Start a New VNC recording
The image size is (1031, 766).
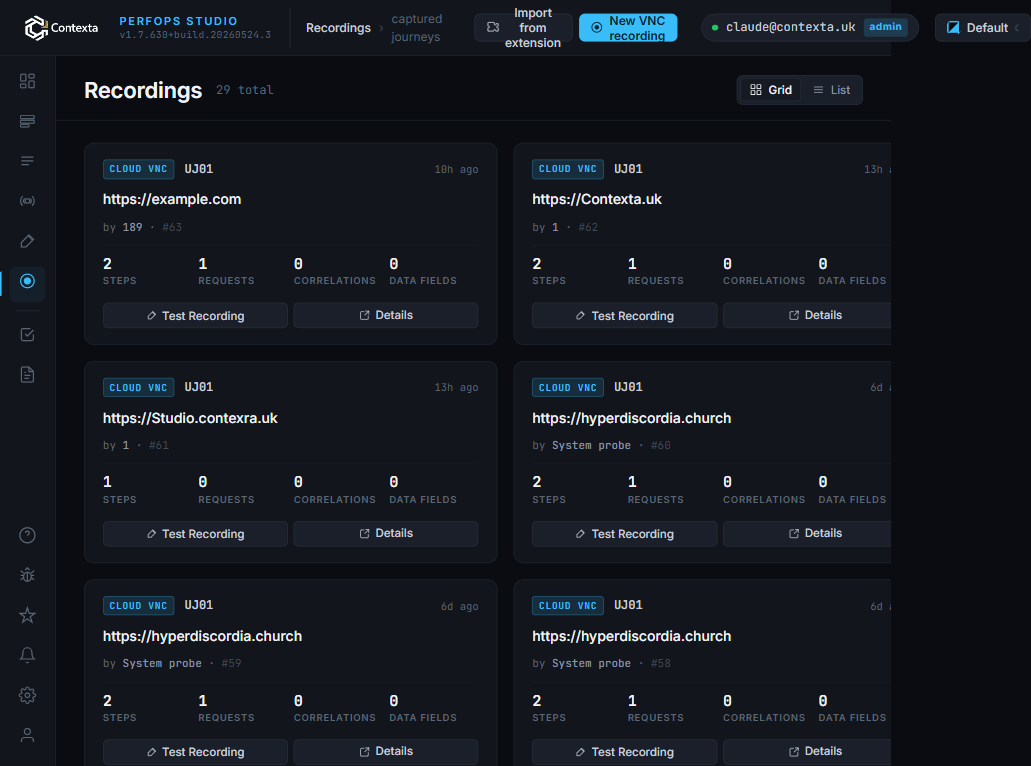[x=628, y=28]
